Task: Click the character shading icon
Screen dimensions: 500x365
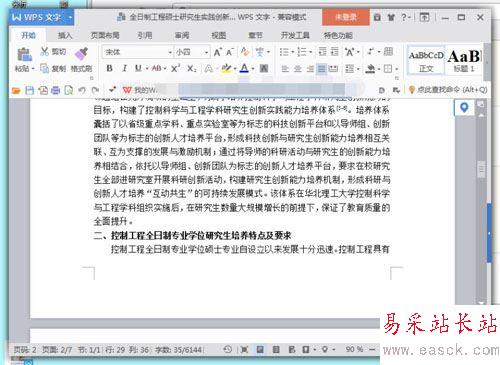Action: click(x=264, y=68)
